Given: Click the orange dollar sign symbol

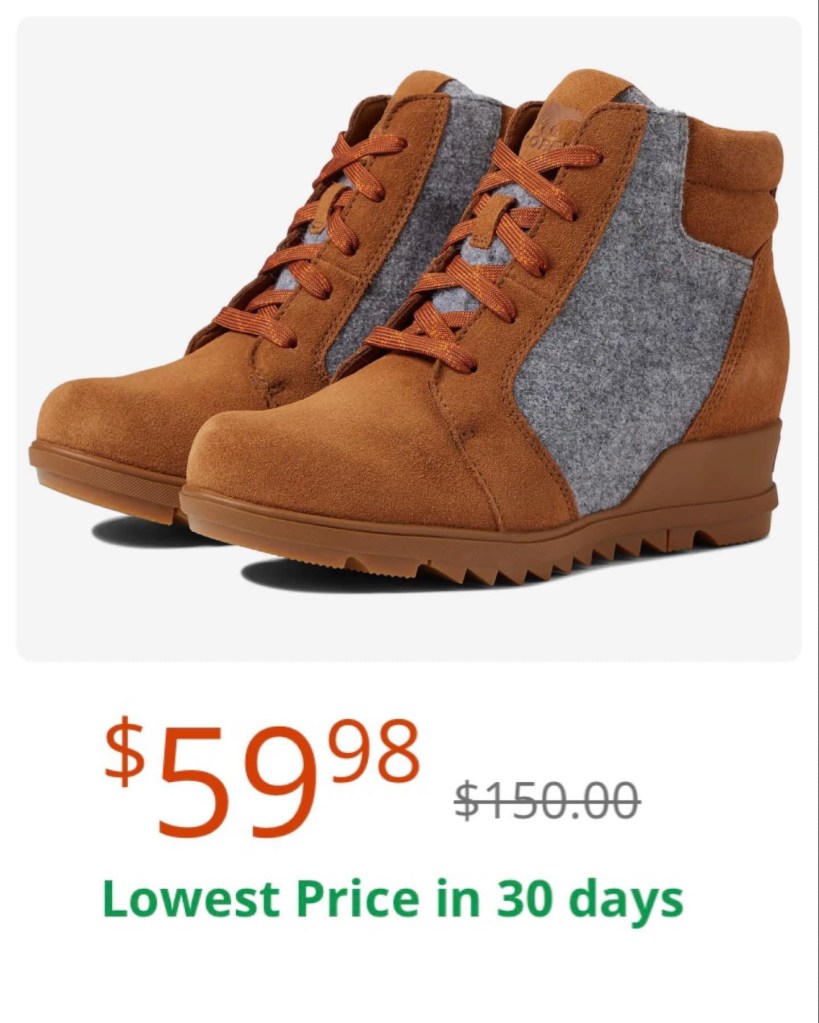Looking at the screenshot, I should [125, 750].
